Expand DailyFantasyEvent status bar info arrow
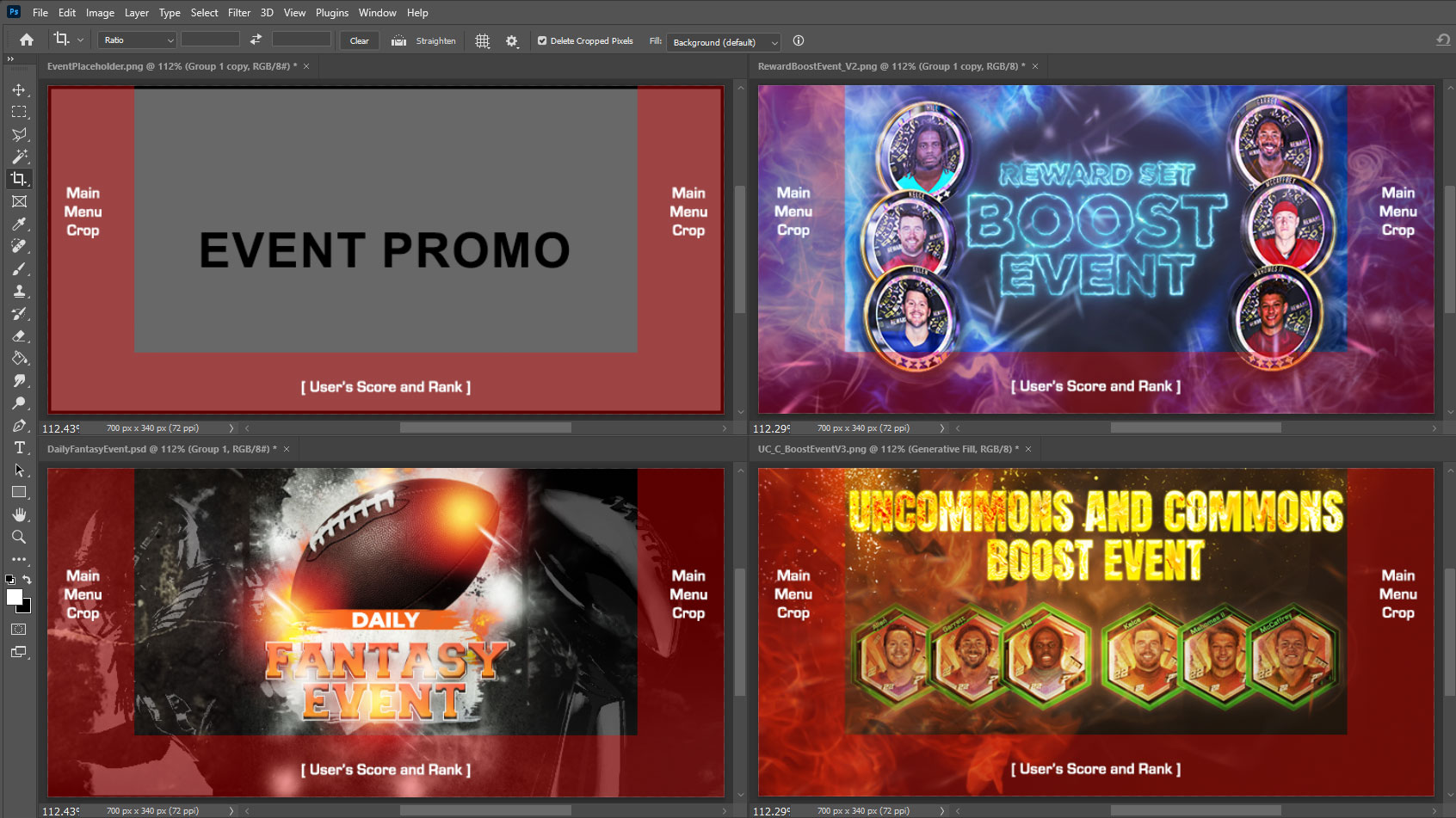This screenshot has width=1456, height=818. click(231, 810)
